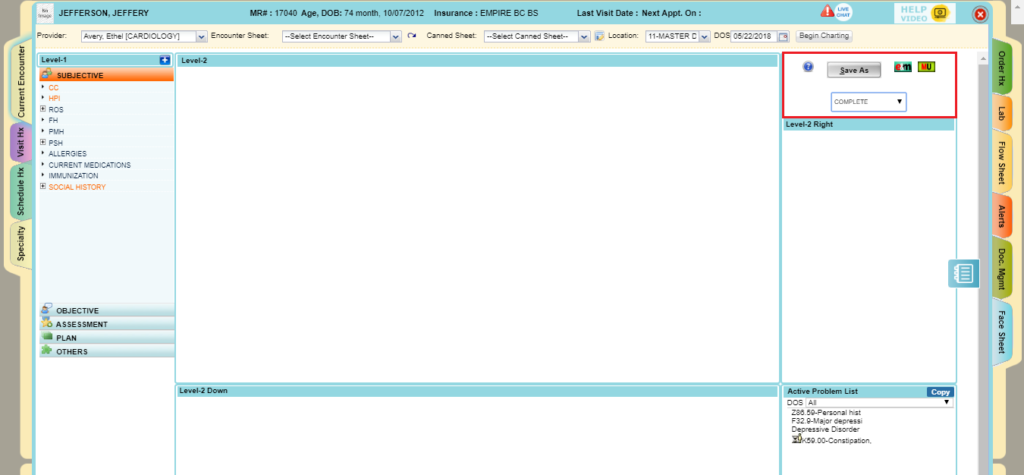Click the DOS date input field
Viewport: 1024px width, 475px height.
tap(753, 36)
